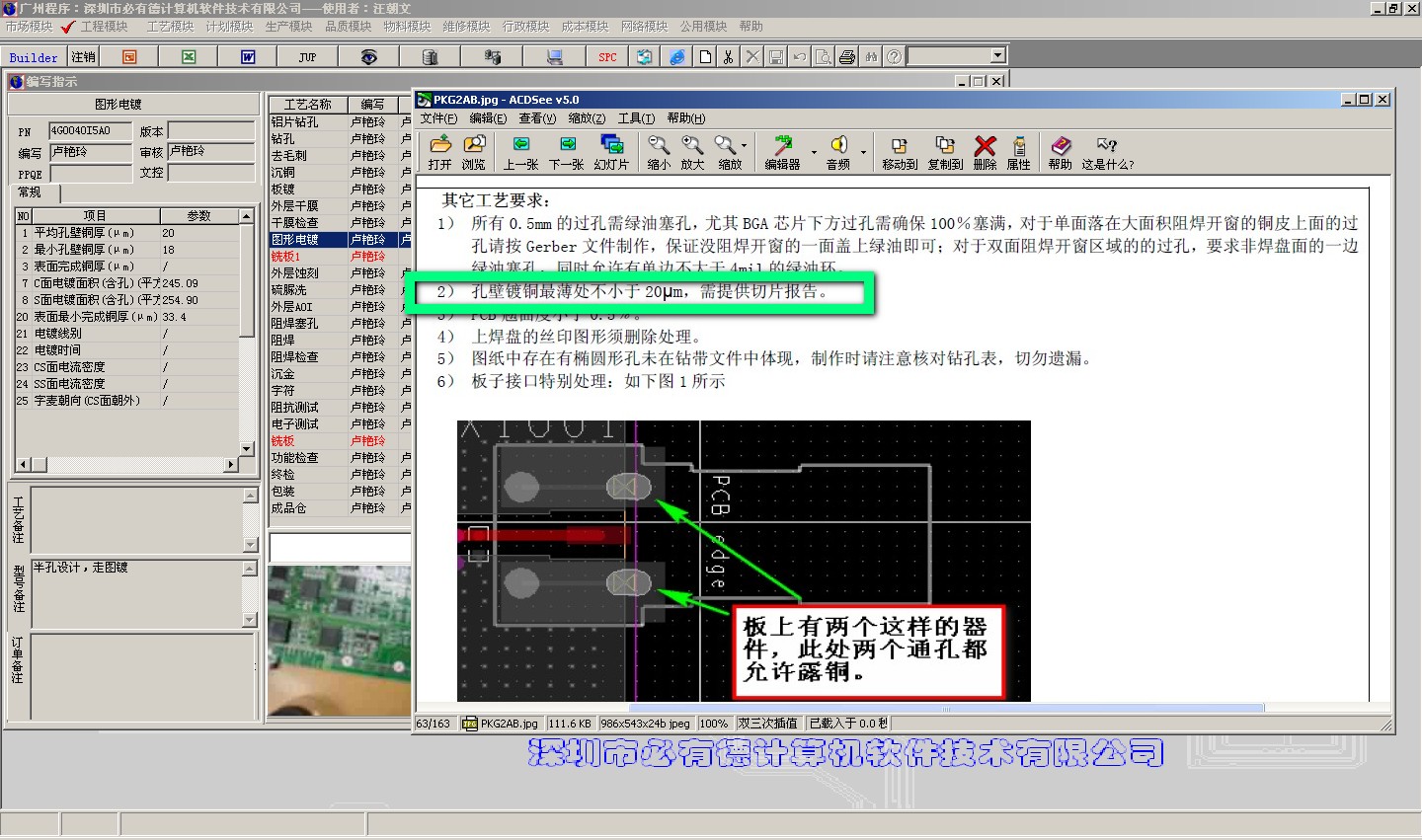
Task: Open the 工程模块 menu
Action: (104, 27)
